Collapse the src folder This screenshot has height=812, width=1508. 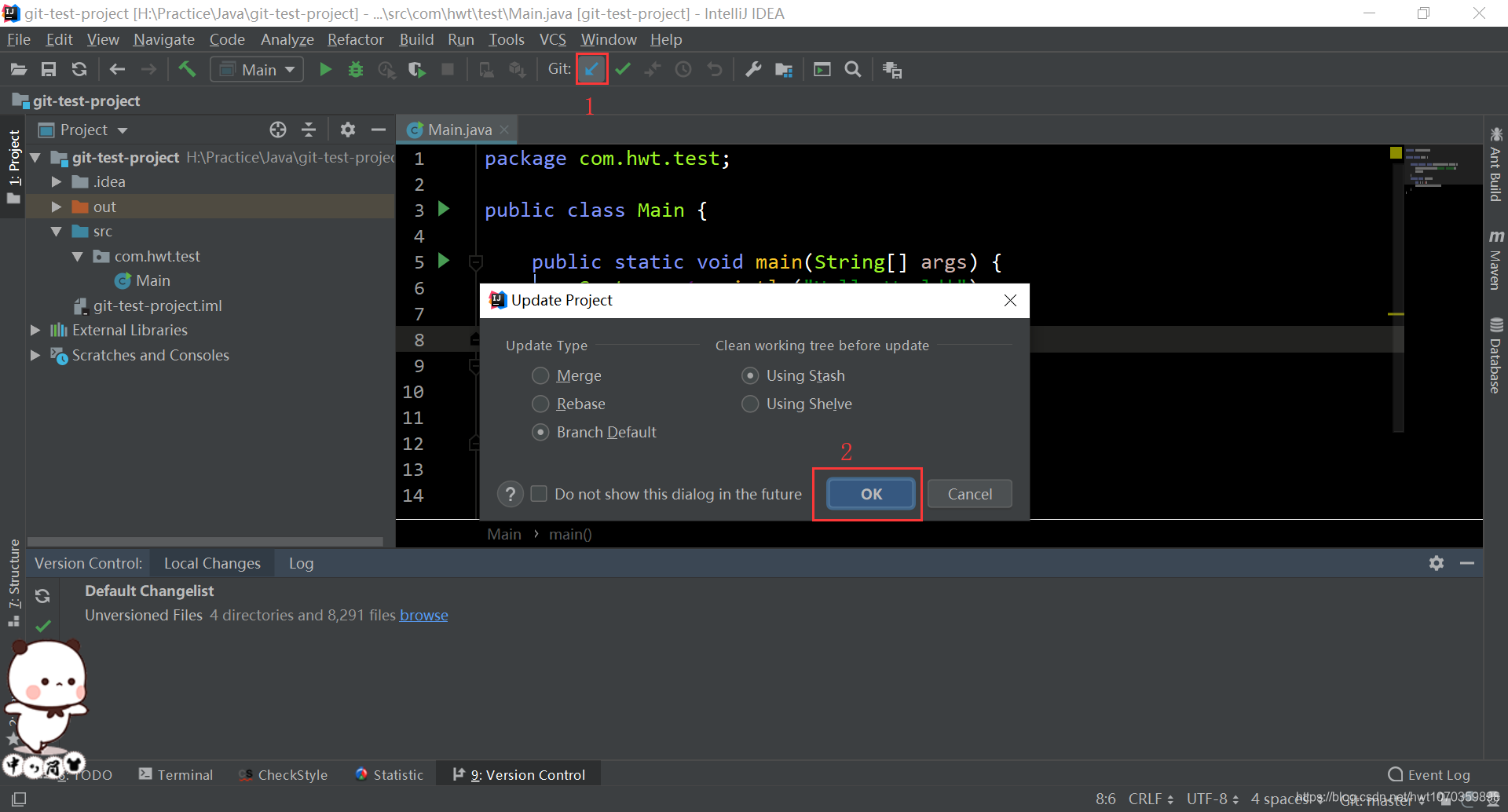[x=57, y=232]
